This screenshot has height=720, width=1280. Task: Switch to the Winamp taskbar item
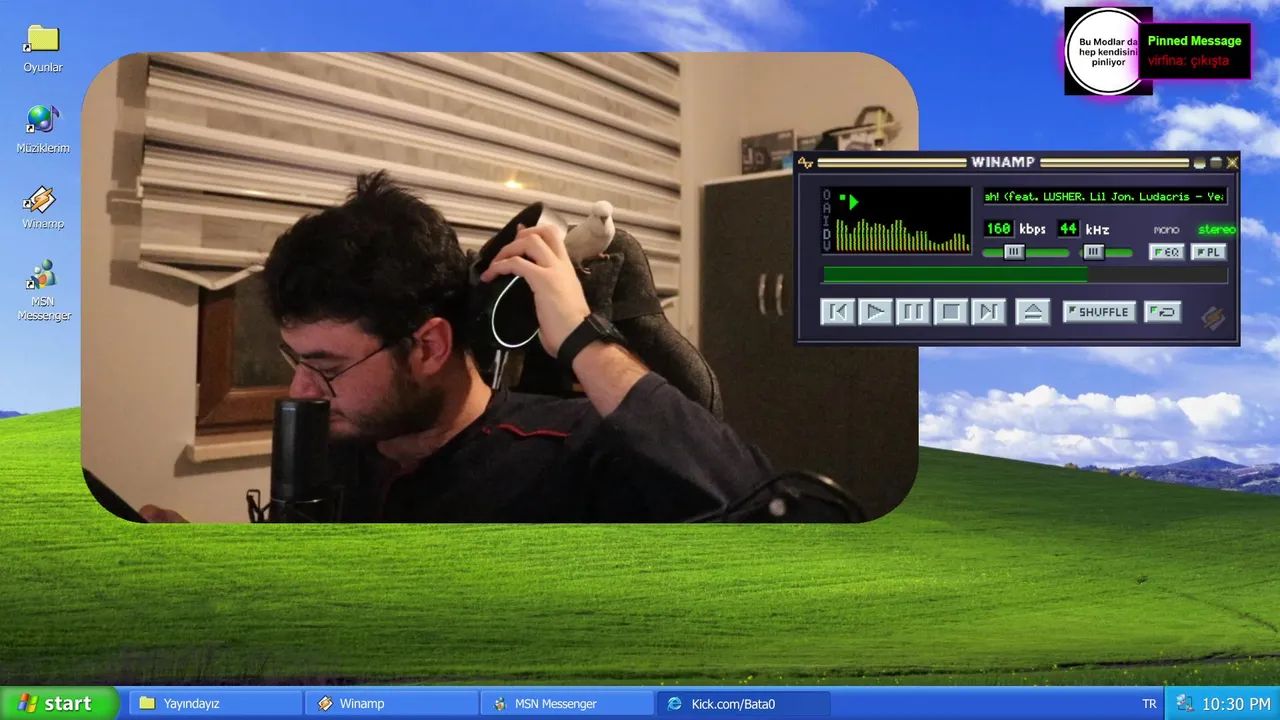[x=391, y=704]
